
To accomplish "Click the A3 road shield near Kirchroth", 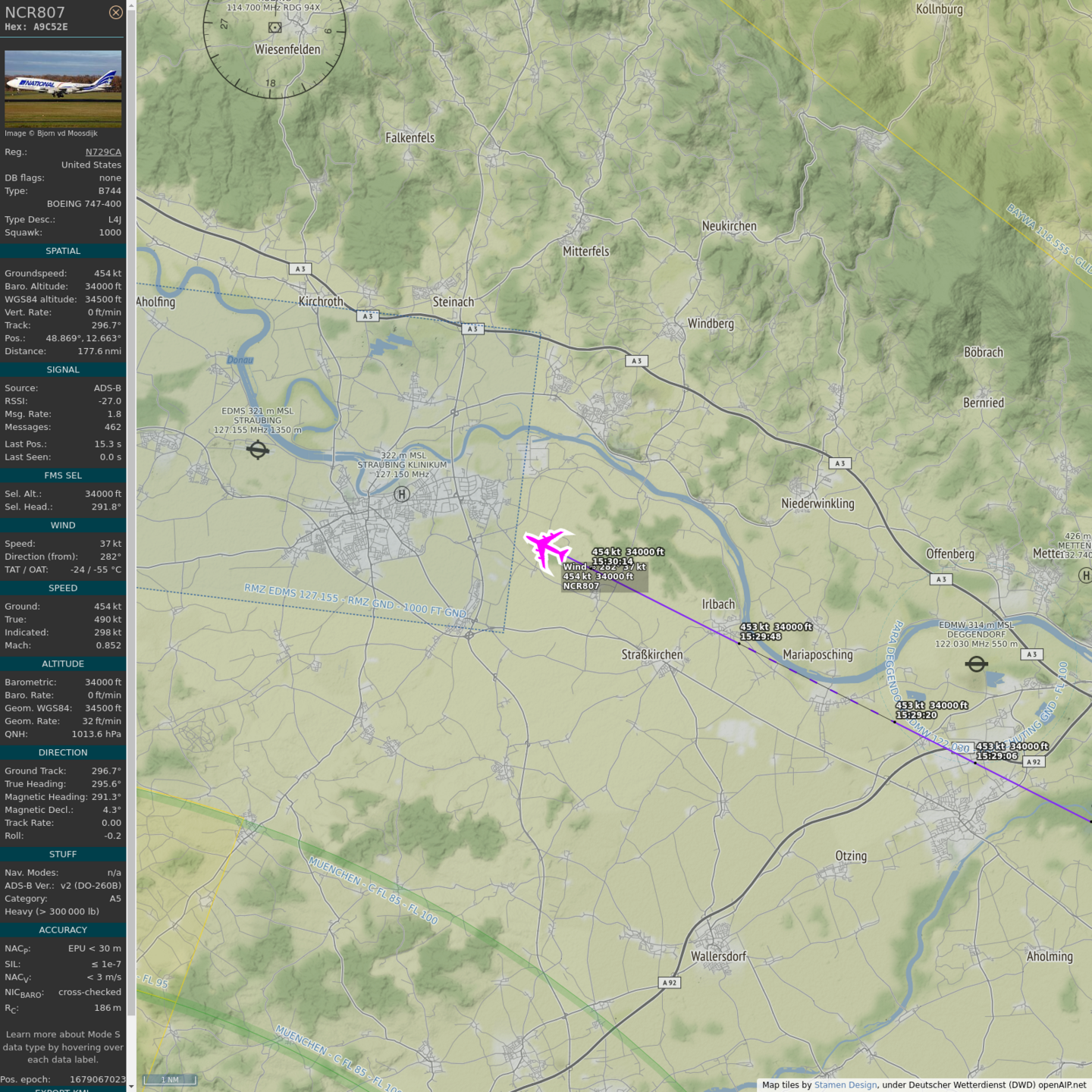I will click(300, 269).
